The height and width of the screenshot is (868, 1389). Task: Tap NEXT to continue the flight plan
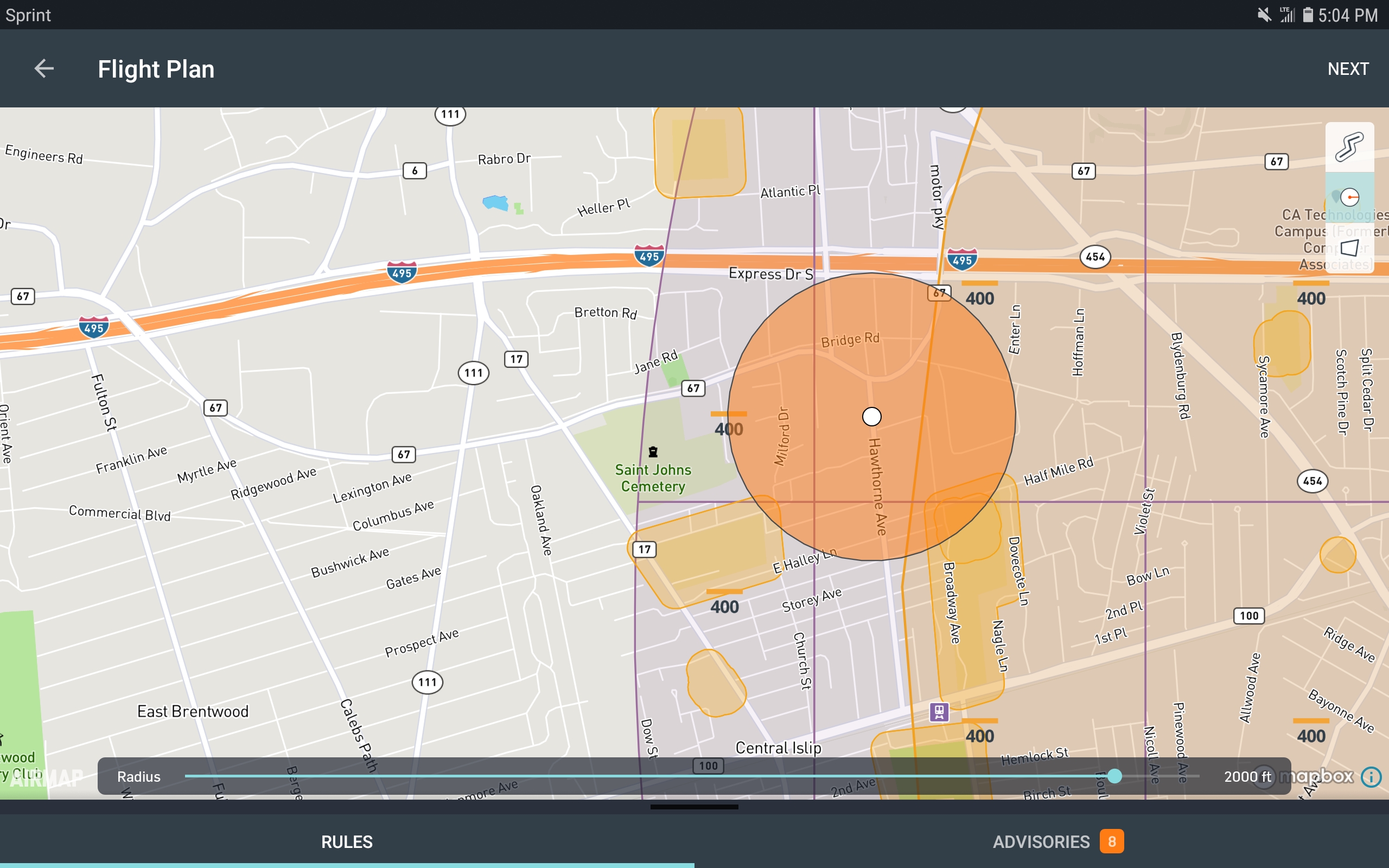pyautogui.click(x=1348, y=69)
